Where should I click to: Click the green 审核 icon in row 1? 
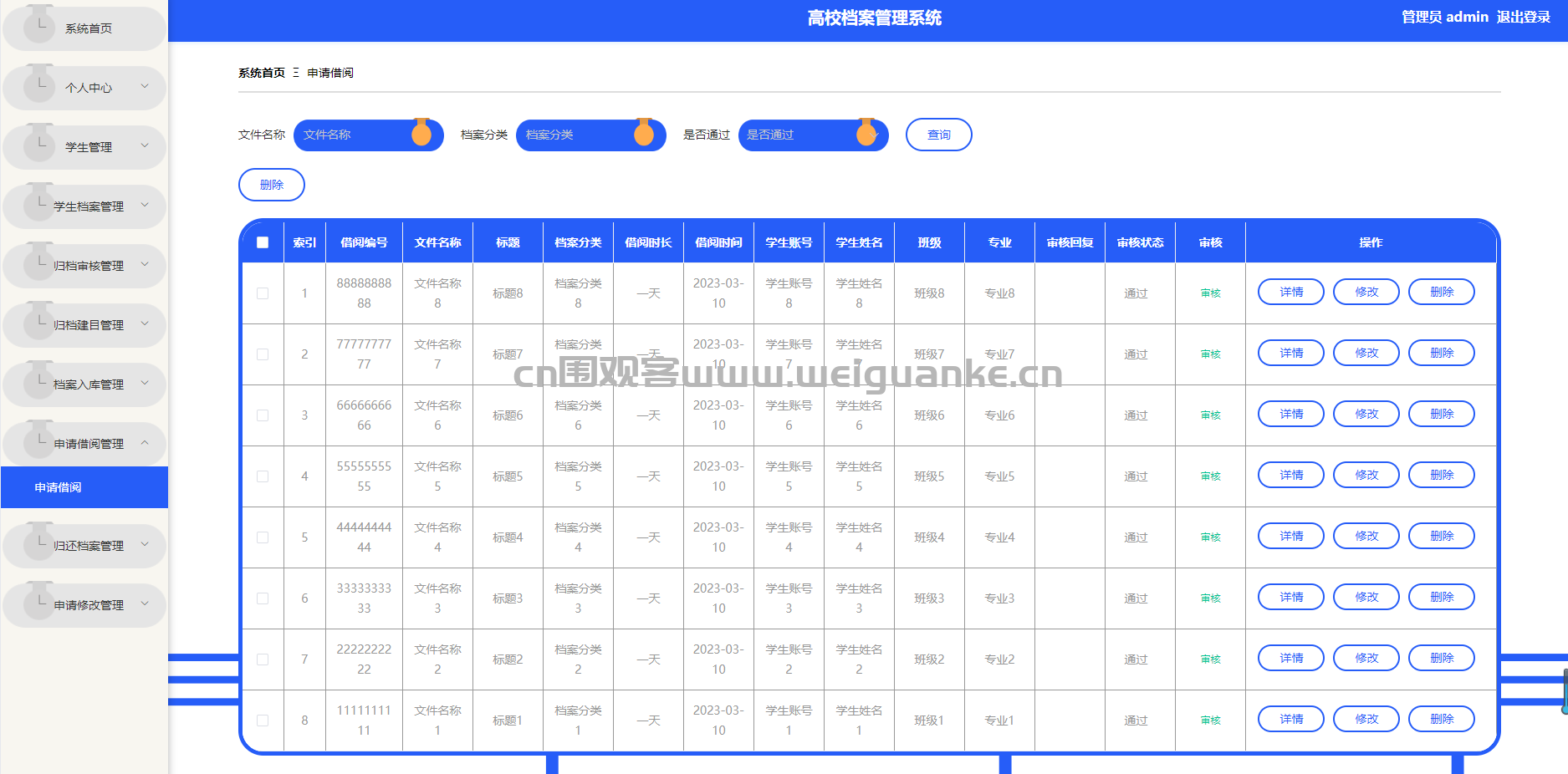click(1210, 293)
